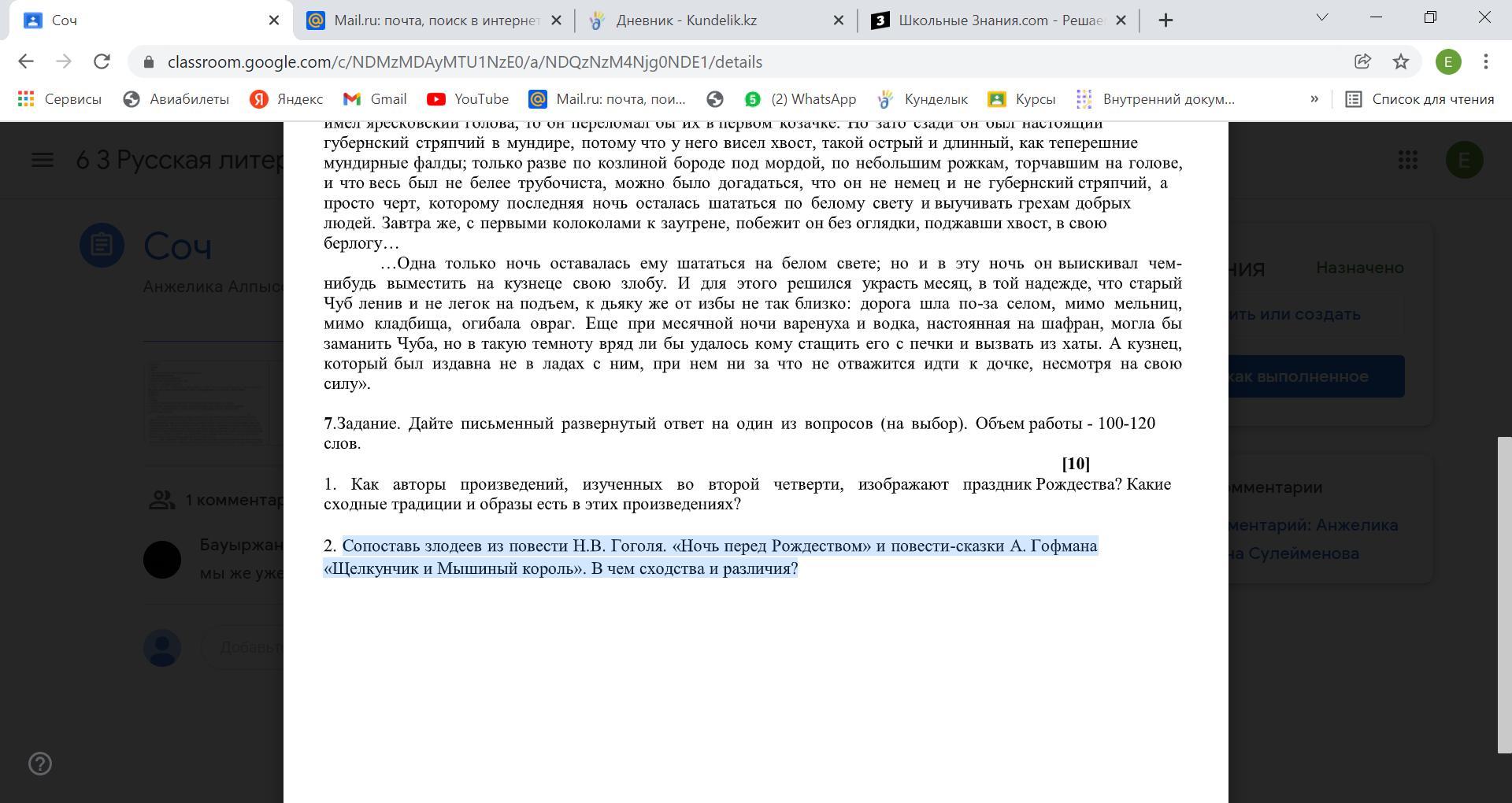1512x803 pixels.
Task: Open Кунделик bookmark
Action: click(922, 99)
